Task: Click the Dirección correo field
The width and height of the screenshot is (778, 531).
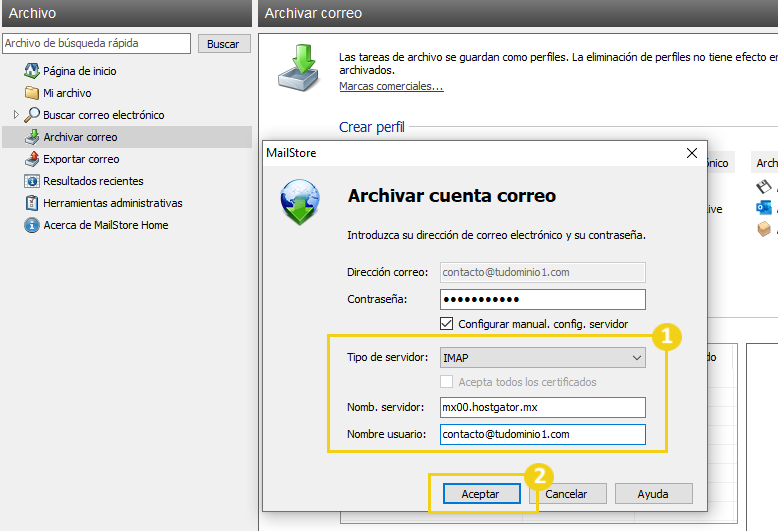Action: (543, 272)
